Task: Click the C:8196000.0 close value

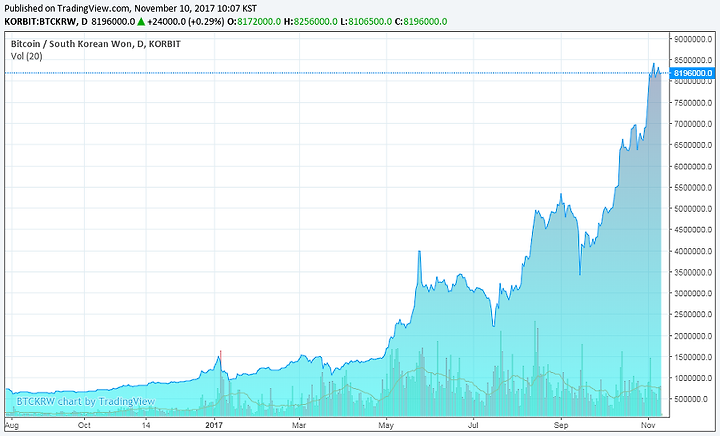Action: click(421, 22)
